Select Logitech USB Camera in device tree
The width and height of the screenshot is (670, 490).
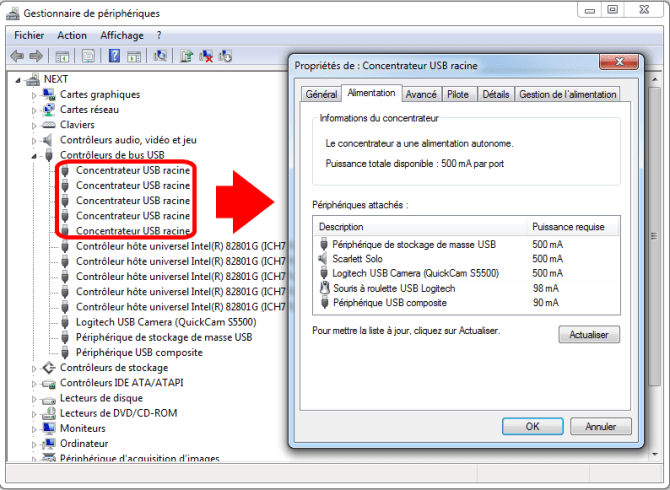tap(166, 322)
